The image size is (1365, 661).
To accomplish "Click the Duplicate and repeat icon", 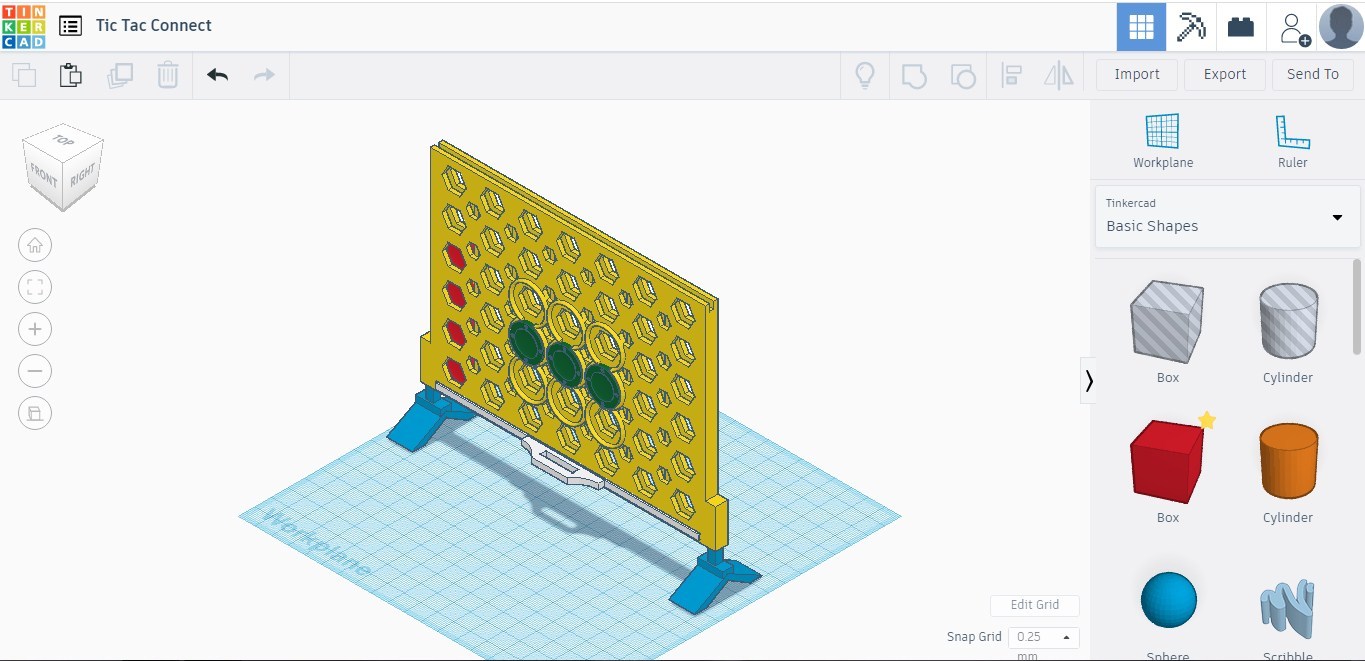I will [x=120, y=75].
